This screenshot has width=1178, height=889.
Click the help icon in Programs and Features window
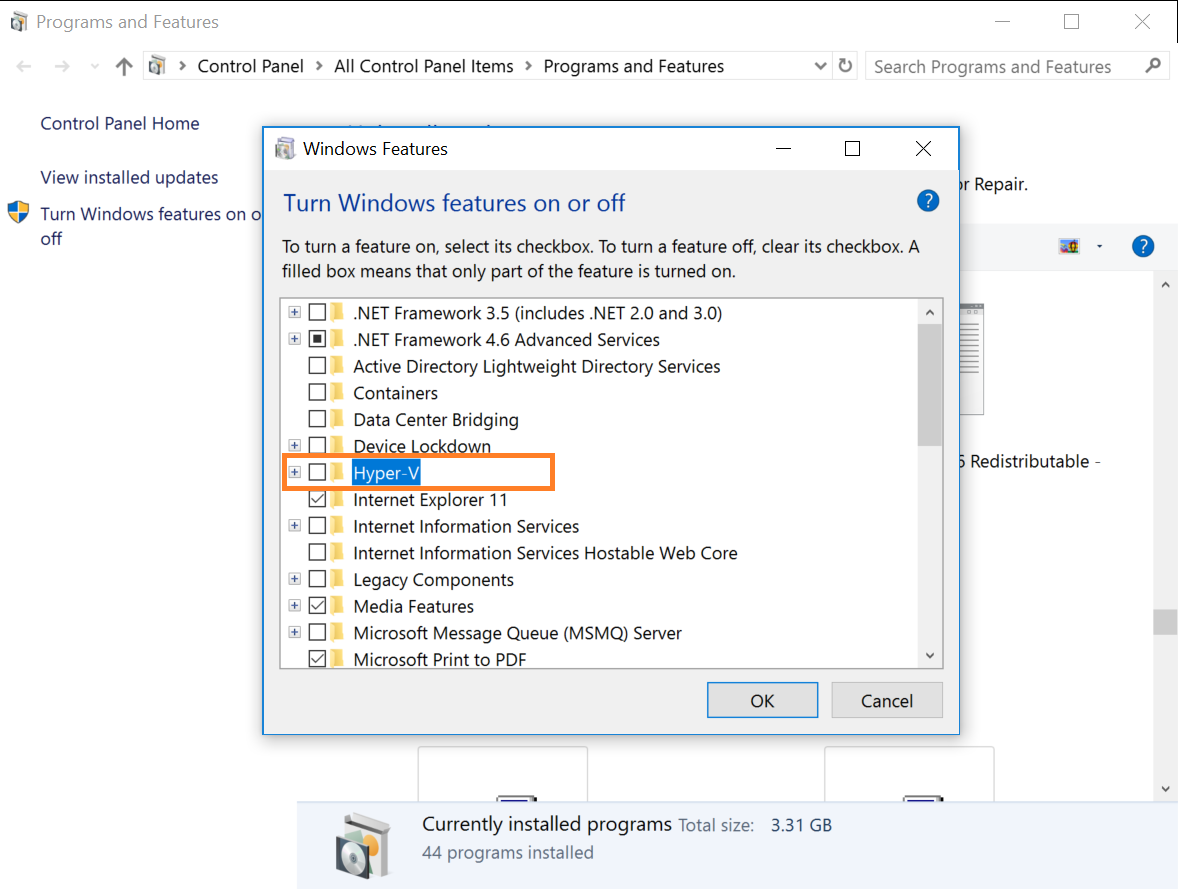point(1143,246)
